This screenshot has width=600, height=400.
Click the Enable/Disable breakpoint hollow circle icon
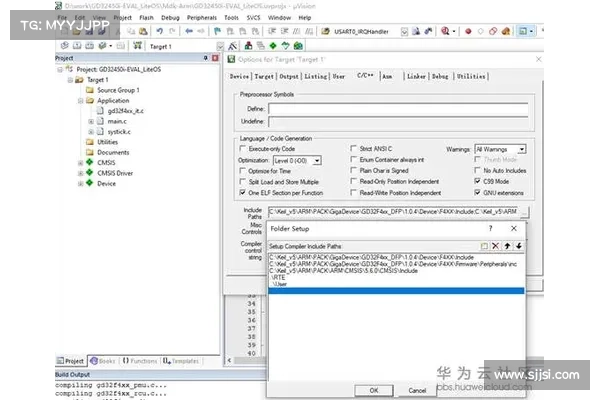(x=481, y=31)
